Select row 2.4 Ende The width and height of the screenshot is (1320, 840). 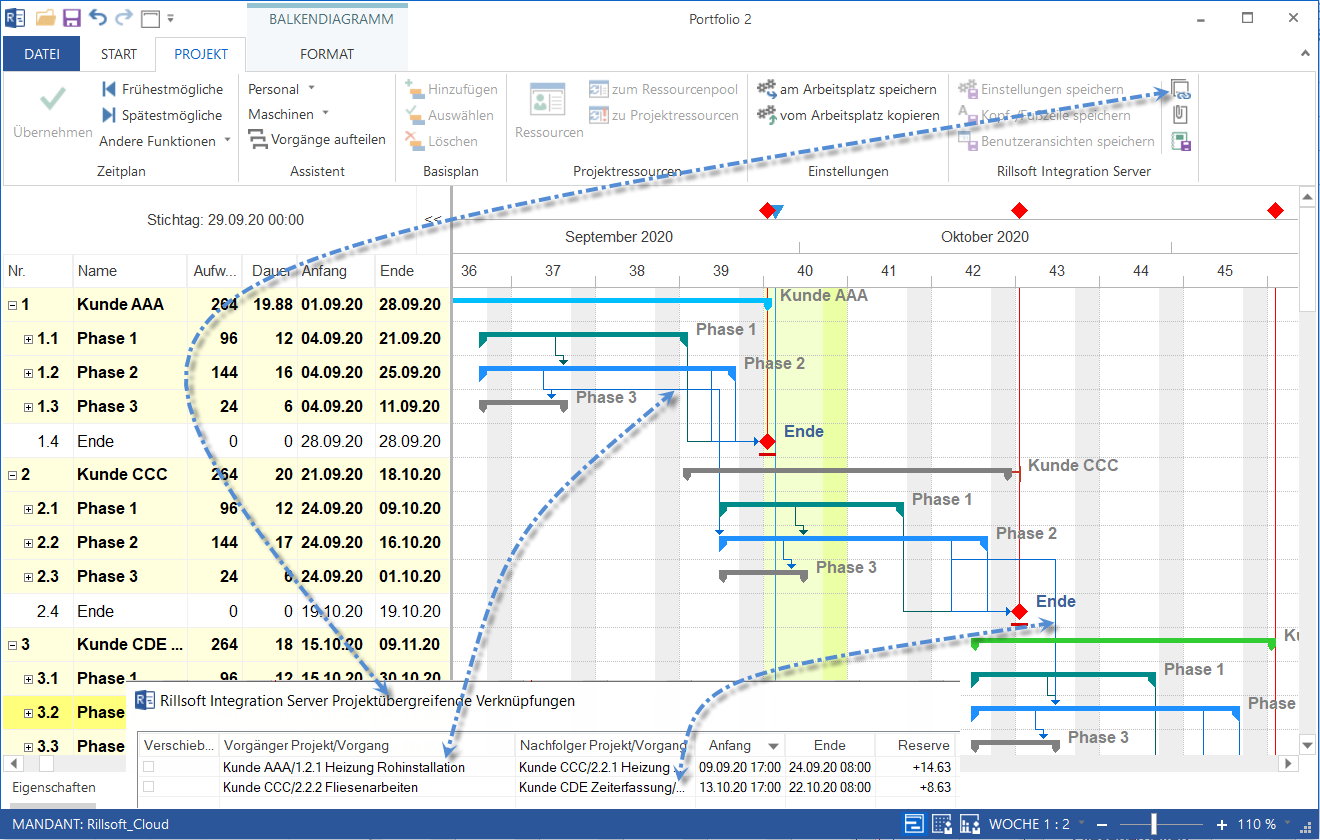point(225,611)
